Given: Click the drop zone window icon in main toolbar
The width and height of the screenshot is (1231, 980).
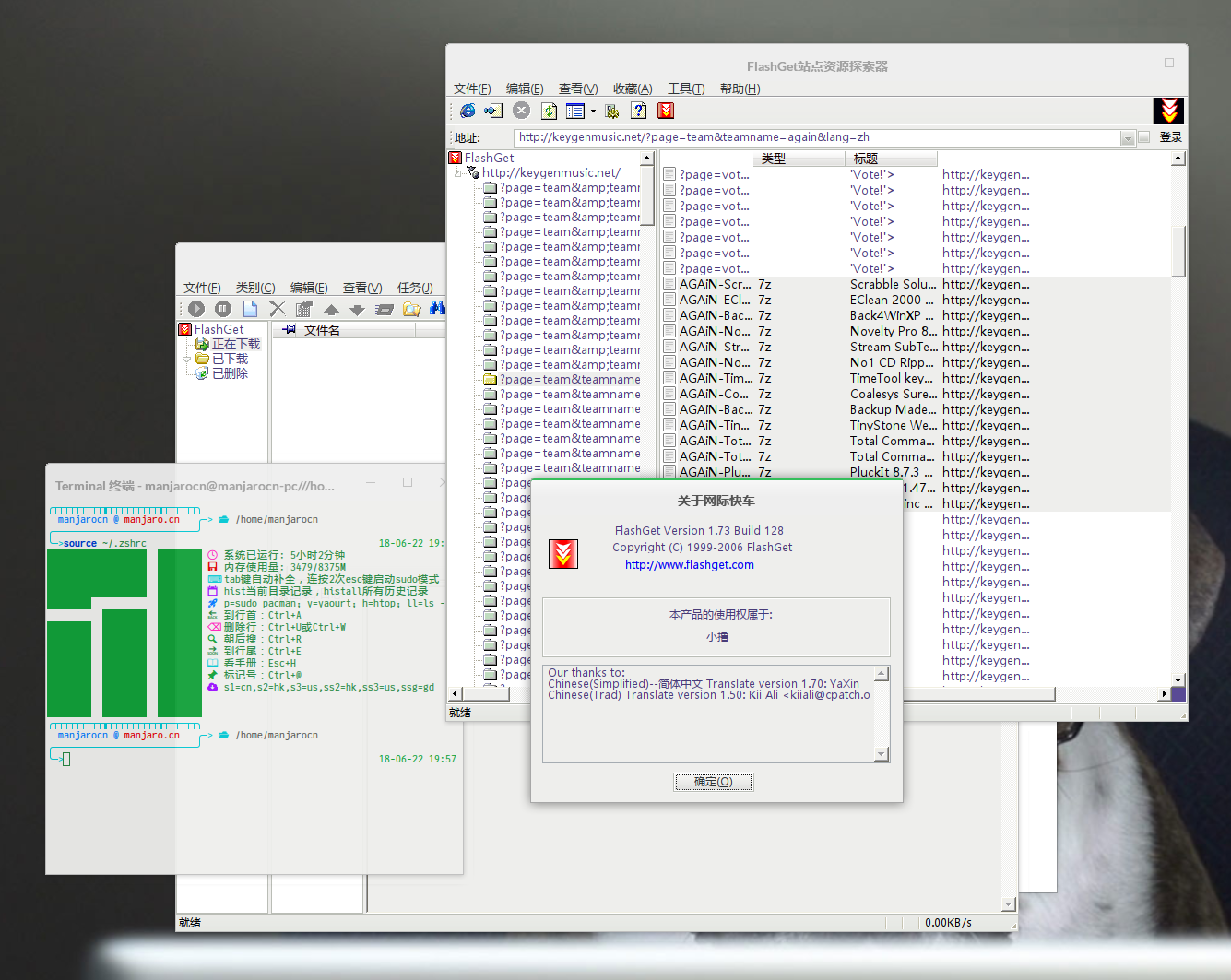Looking at the screenshot, I should [385, 310].
